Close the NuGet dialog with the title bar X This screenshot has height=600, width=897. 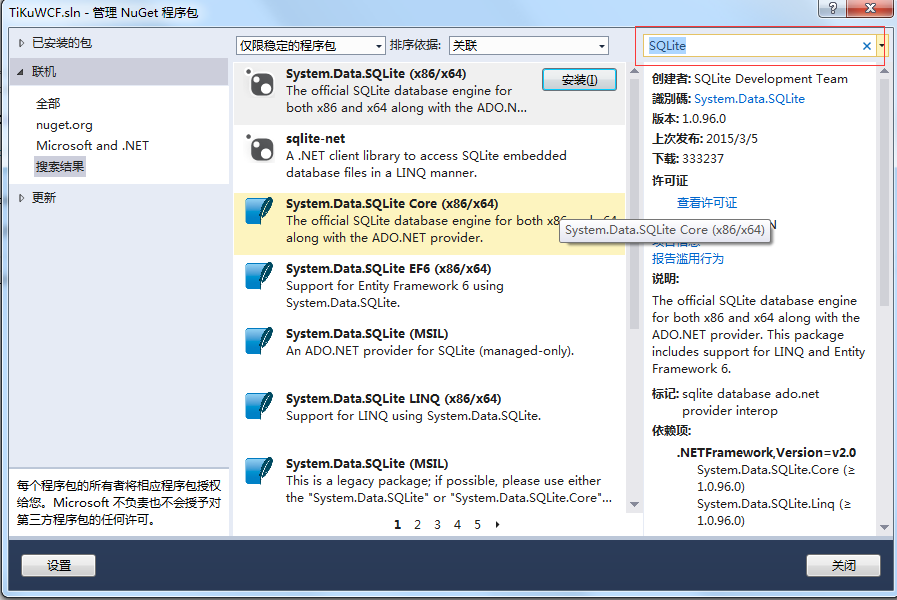870,8
